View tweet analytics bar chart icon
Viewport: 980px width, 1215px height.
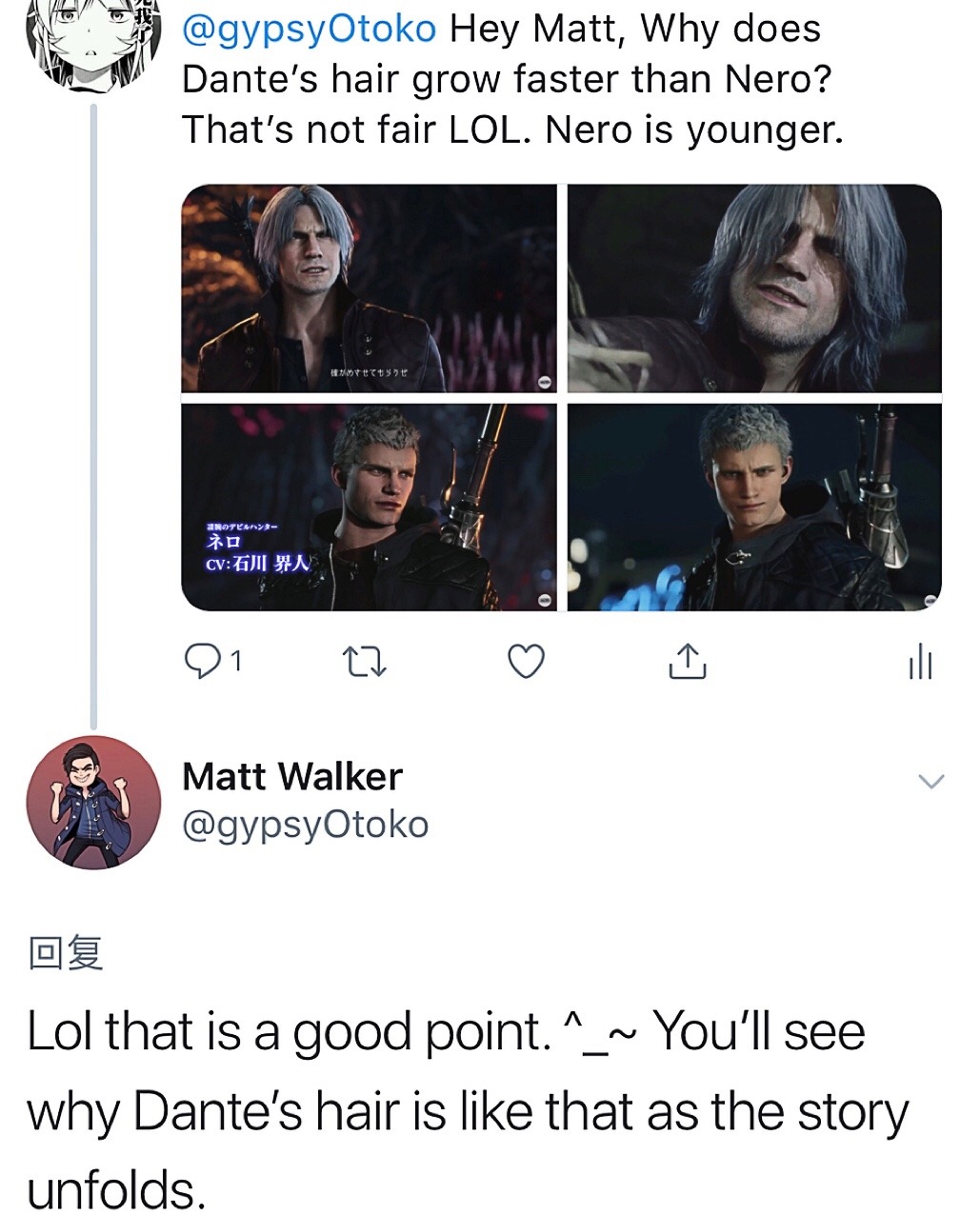coord(920,662)
